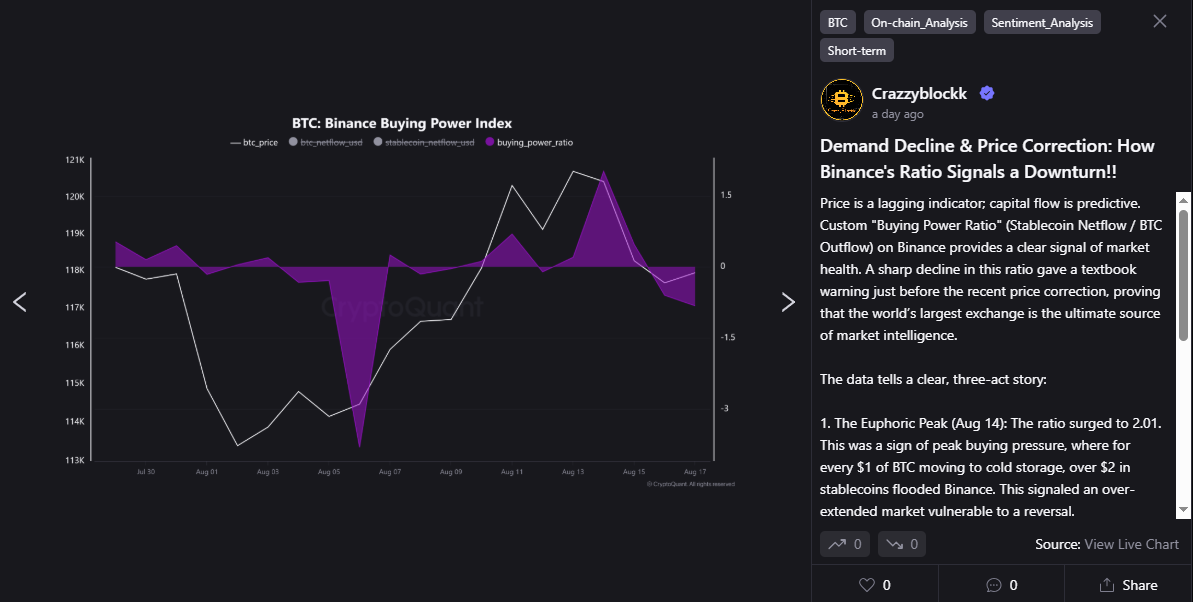Viewport: 1193px width, 602px height.
Task: Open the Crazzyblockk author name
Action: coord(919,94)
